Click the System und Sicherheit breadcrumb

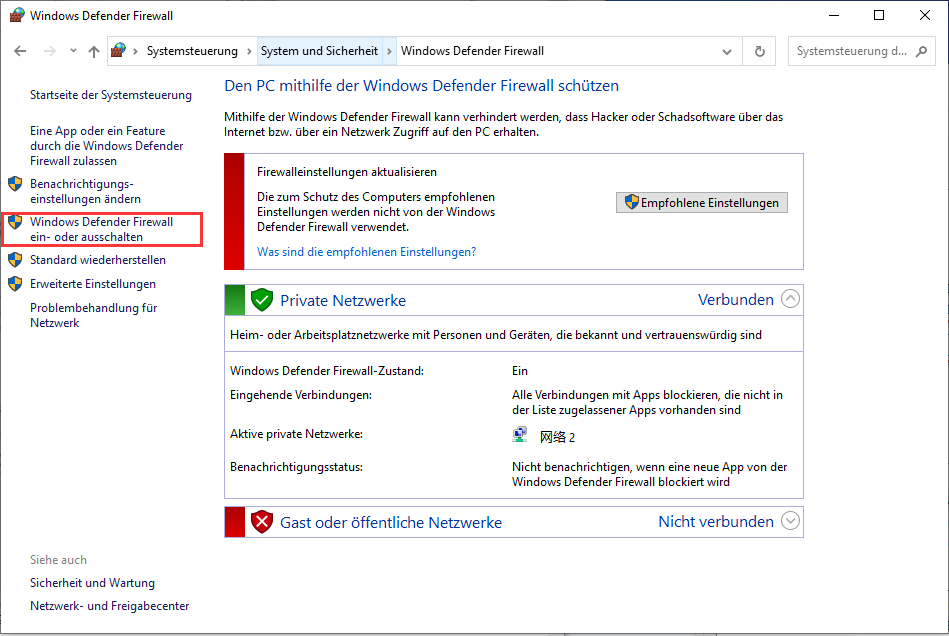coord(320,51)
